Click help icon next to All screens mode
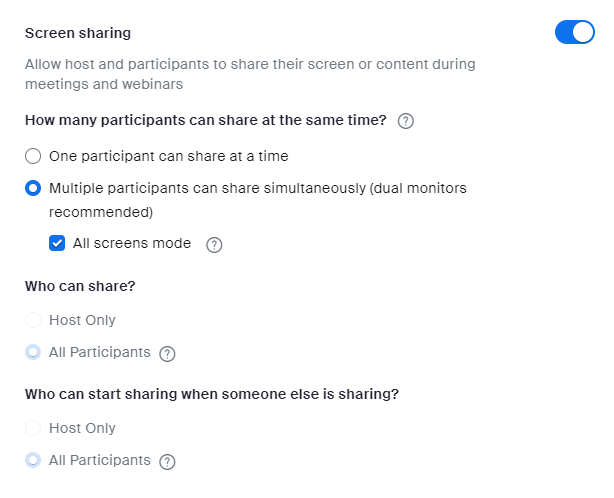Image resolution: width=614 pixels, height=498 pixels. click(214, 245)
